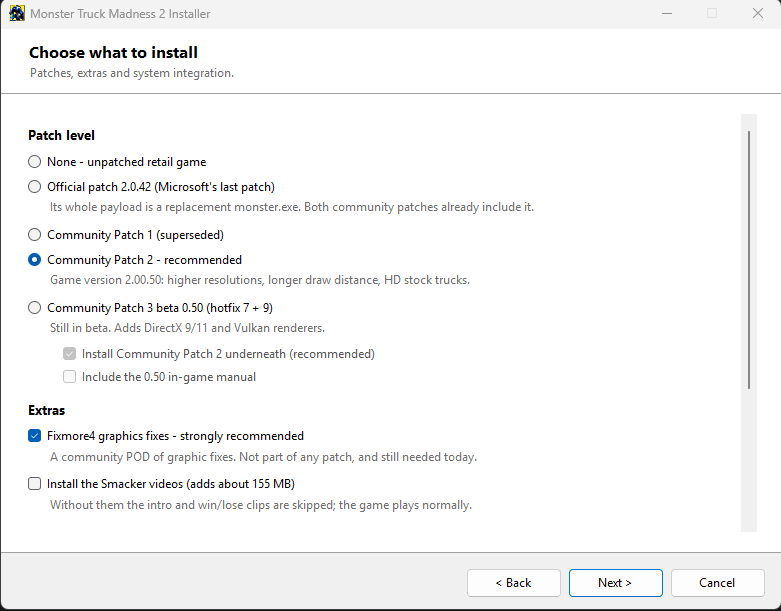Click 'Without them the intro' description text

[260, 505]
